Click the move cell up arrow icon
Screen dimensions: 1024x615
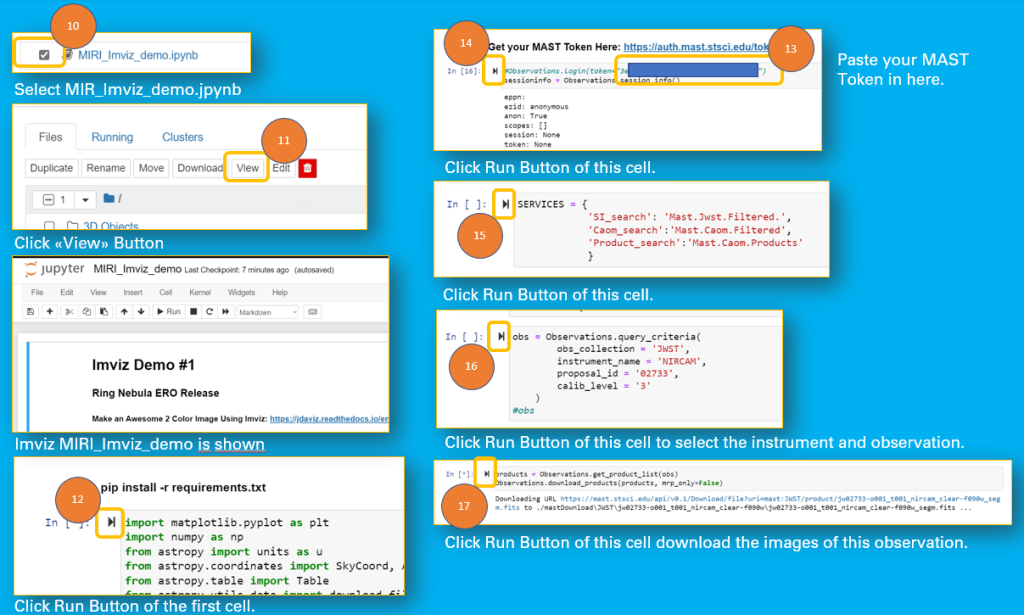[124, 312]
